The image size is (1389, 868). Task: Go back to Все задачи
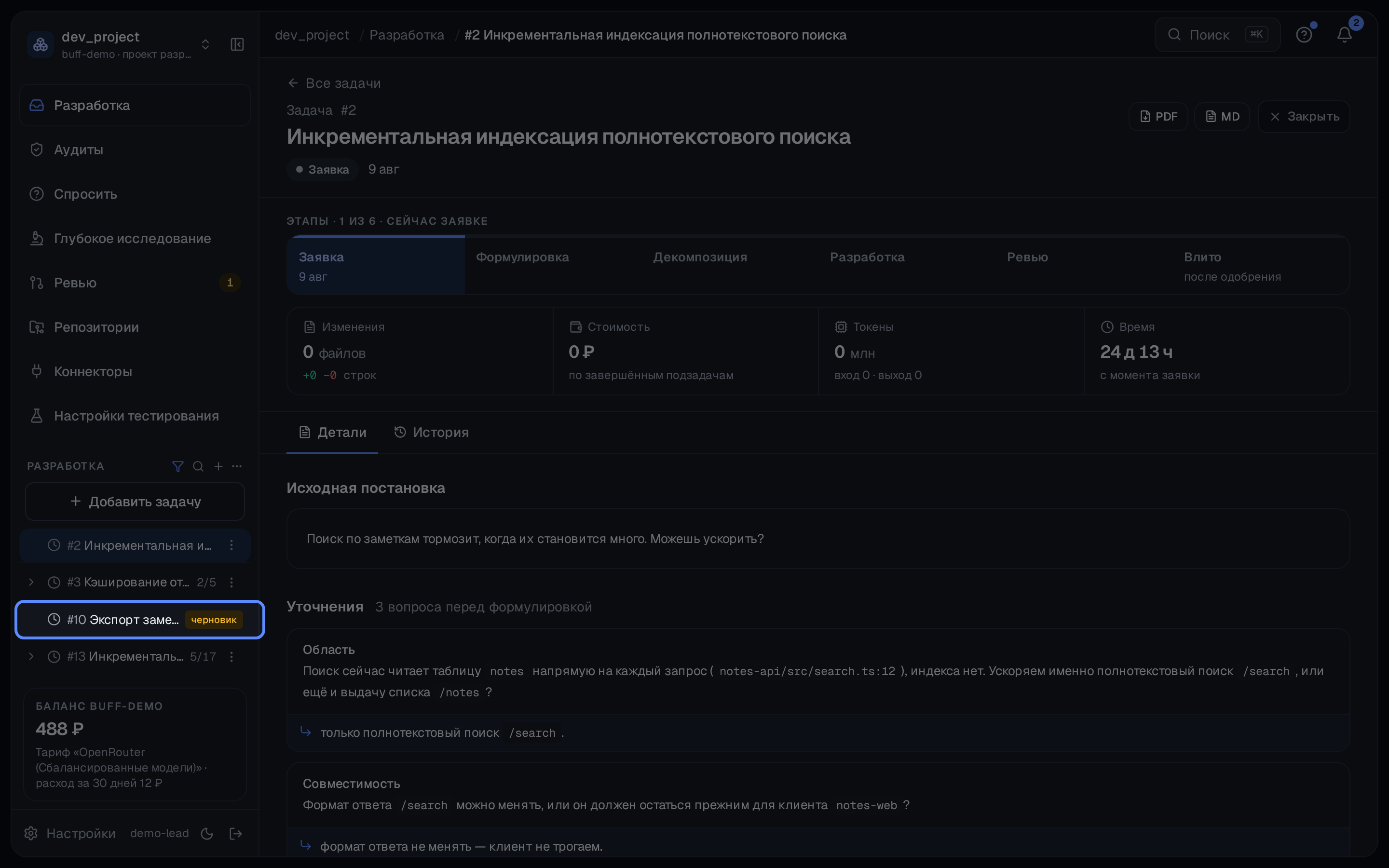click(334, 83)
